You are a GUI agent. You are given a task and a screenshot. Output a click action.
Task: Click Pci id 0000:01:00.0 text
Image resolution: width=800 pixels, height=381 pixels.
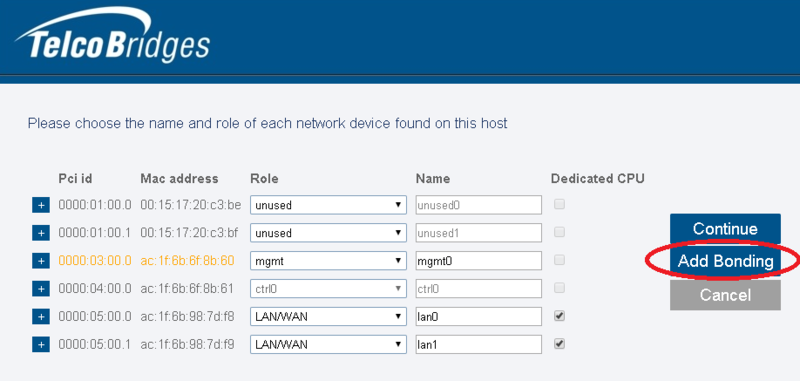click(95, 205)
